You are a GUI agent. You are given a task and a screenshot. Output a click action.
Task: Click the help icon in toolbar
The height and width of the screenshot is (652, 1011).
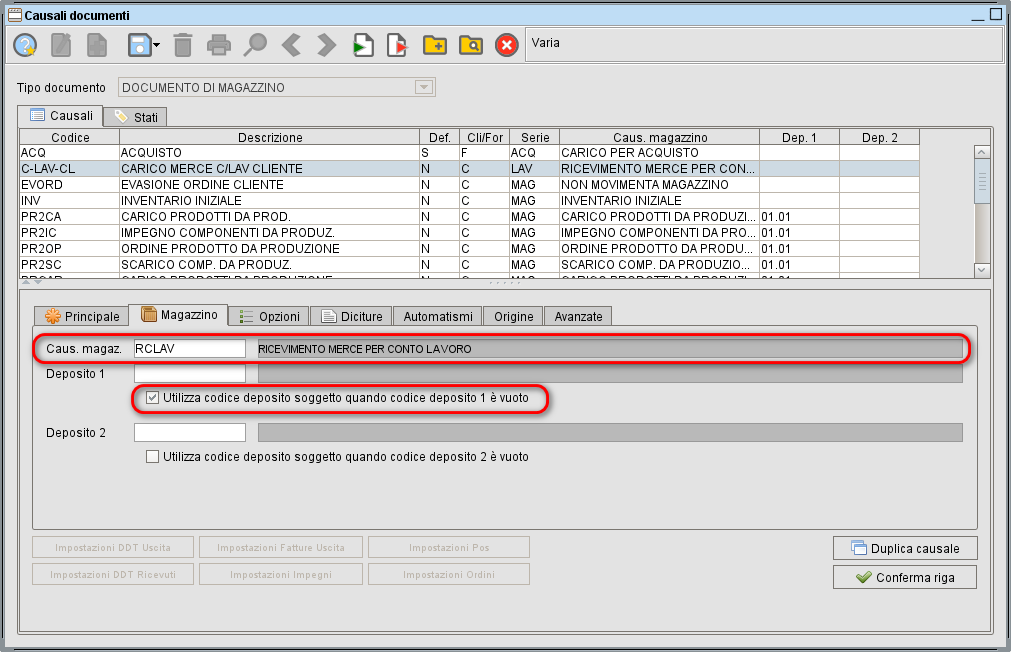pyautogui.click(x=25, y=45)
